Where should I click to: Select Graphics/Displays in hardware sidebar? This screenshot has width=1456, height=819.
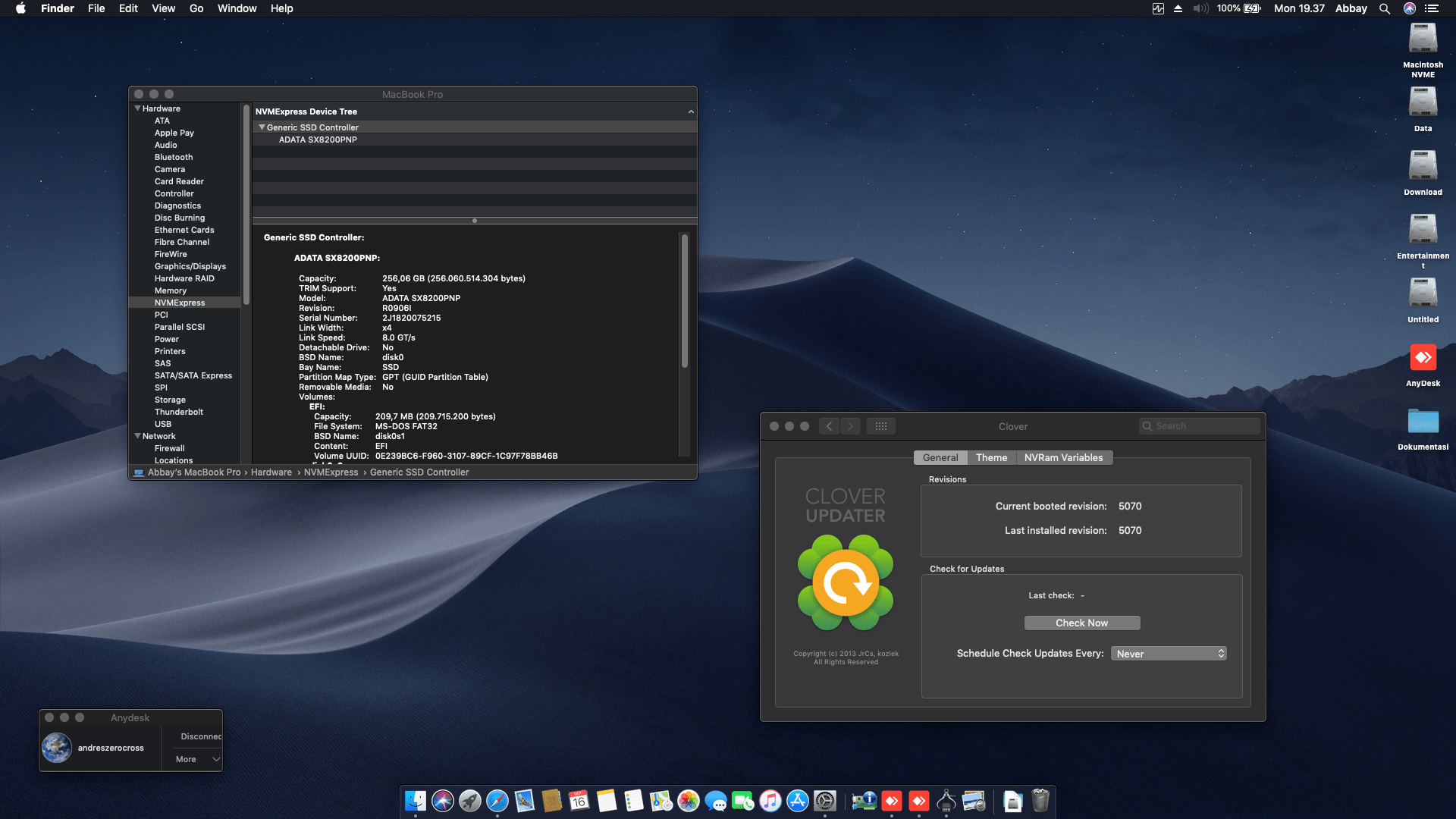(x=190, y=266)
